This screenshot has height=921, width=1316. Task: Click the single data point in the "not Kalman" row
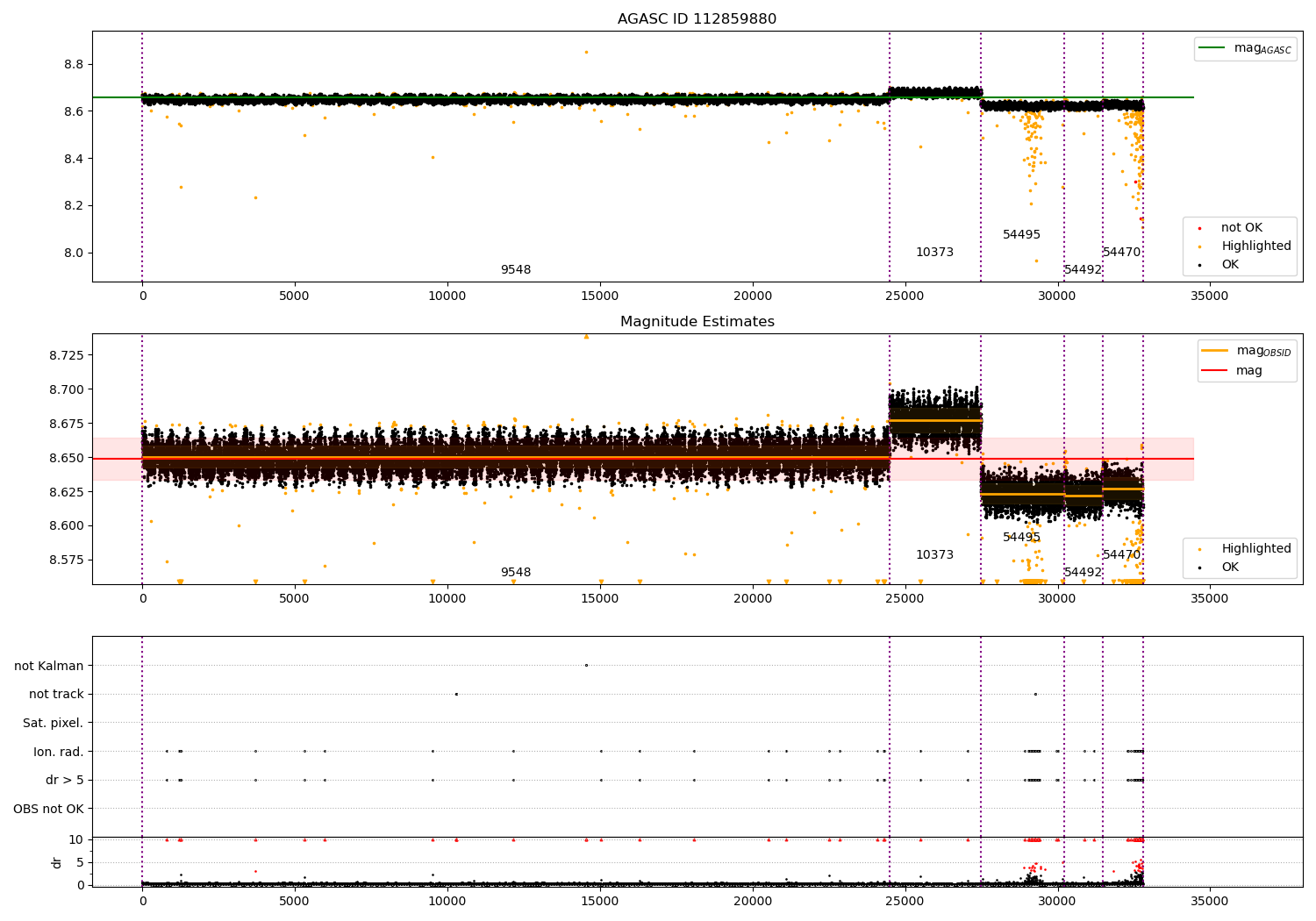[586, 665]
